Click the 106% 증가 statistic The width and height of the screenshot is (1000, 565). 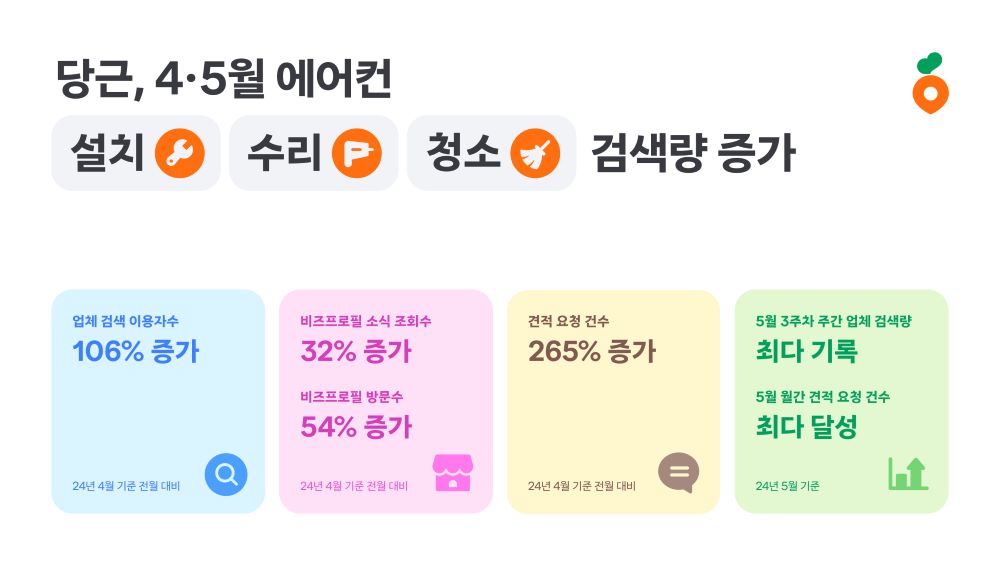(136, 352)
